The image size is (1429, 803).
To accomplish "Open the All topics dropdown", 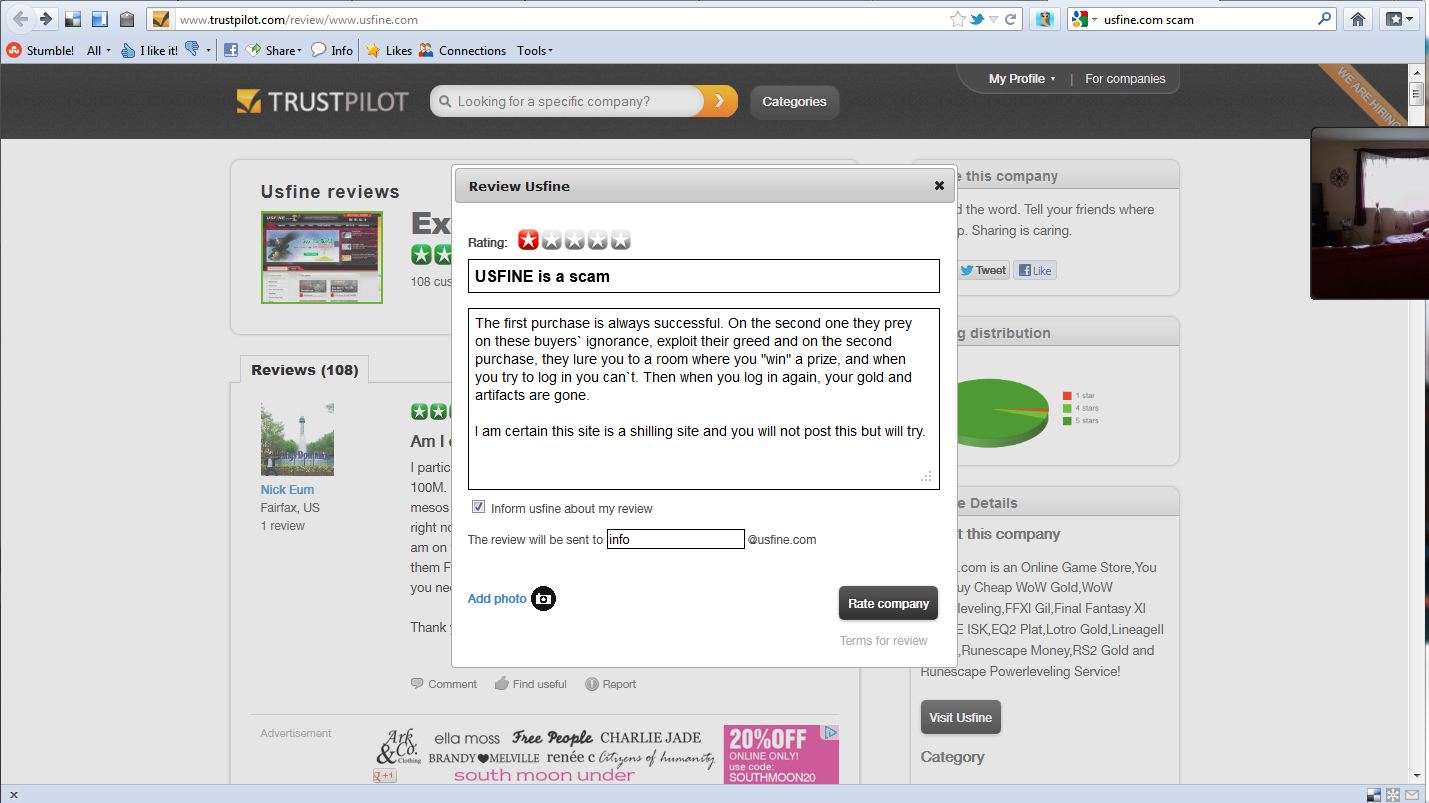I will [98, 50].
